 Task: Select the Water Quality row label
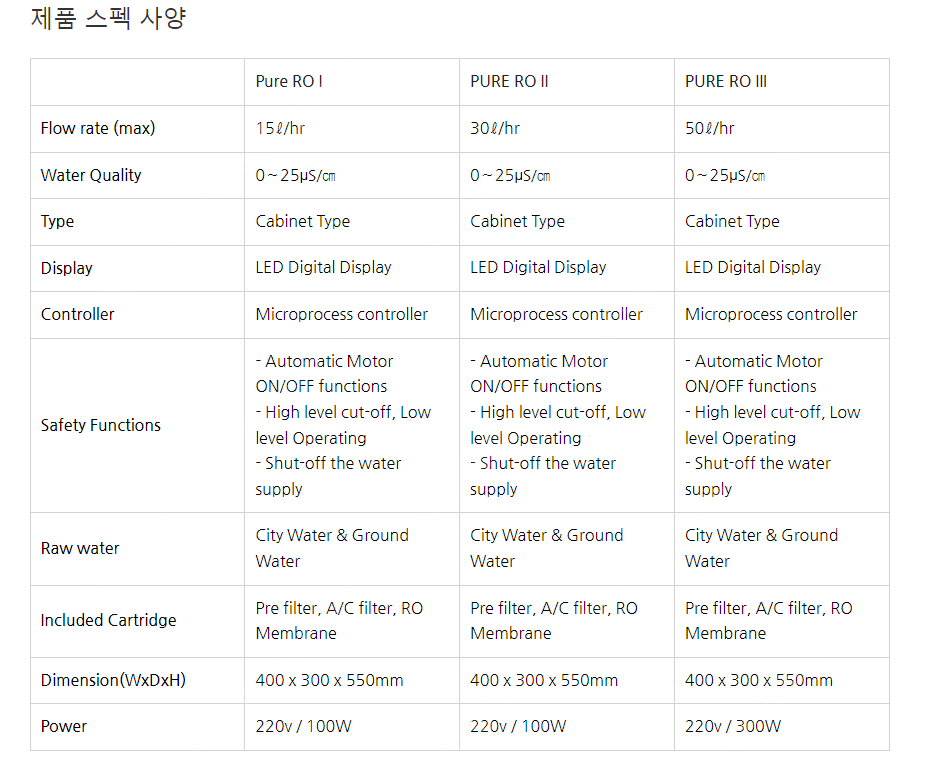[91, 175]
